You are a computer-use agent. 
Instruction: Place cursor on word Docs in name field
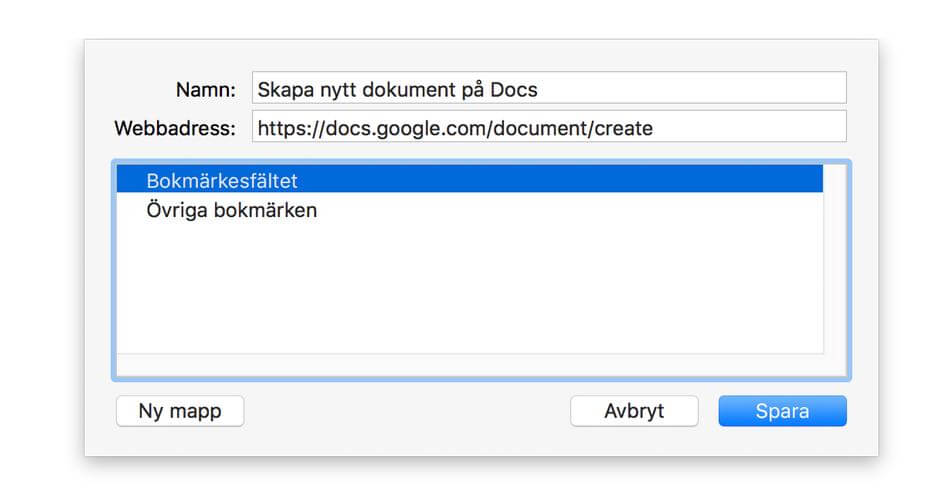[513, 89]
